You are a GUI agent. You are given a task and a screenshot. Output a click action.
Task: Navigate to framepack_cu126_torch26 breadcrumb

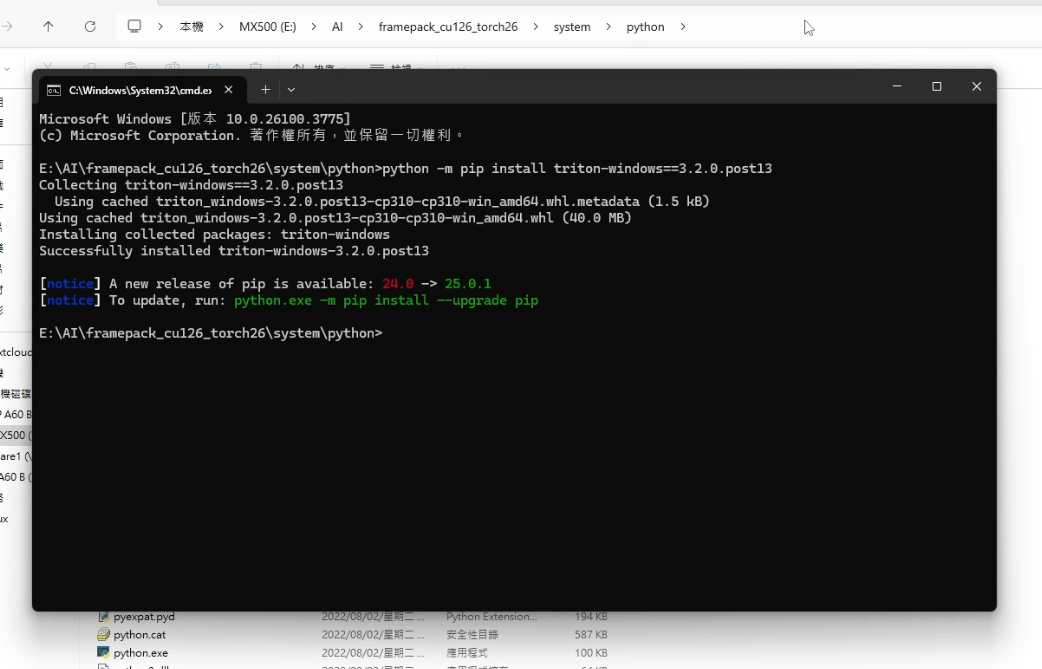[448, 27]
